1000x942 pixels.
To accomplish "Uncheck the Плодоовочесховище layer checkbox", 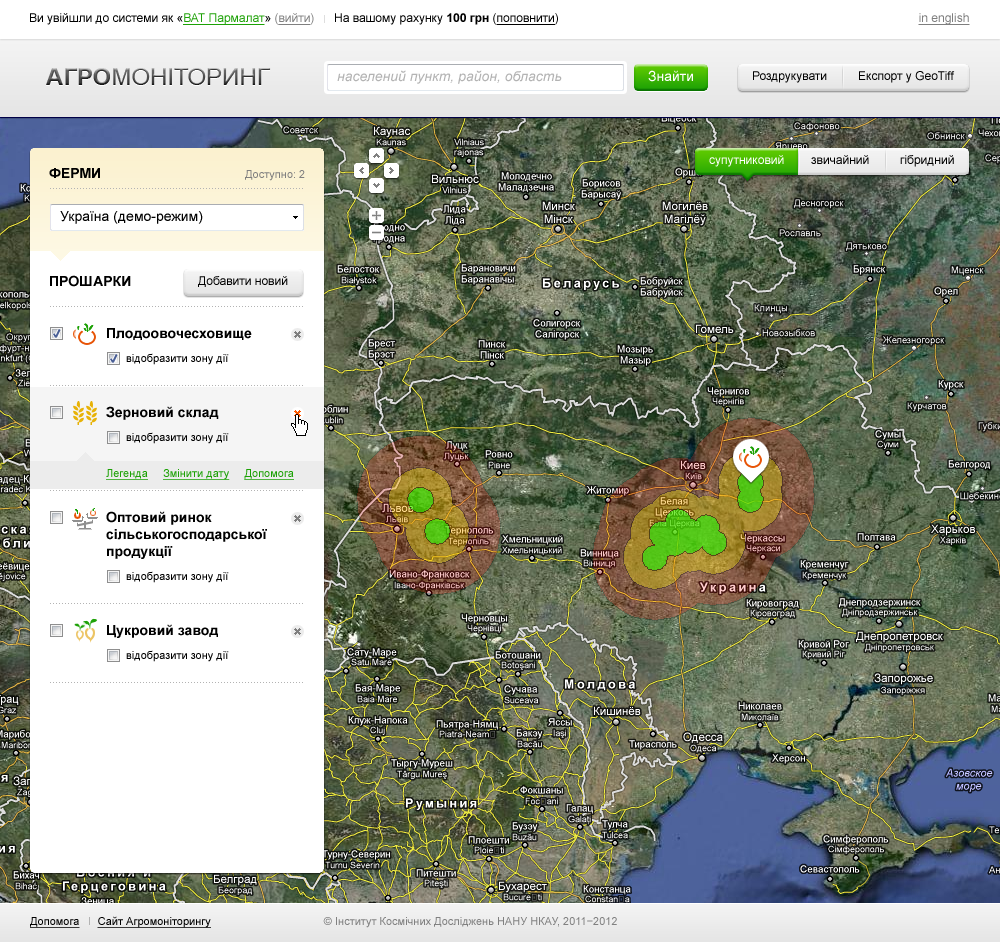I will (57, 334).
